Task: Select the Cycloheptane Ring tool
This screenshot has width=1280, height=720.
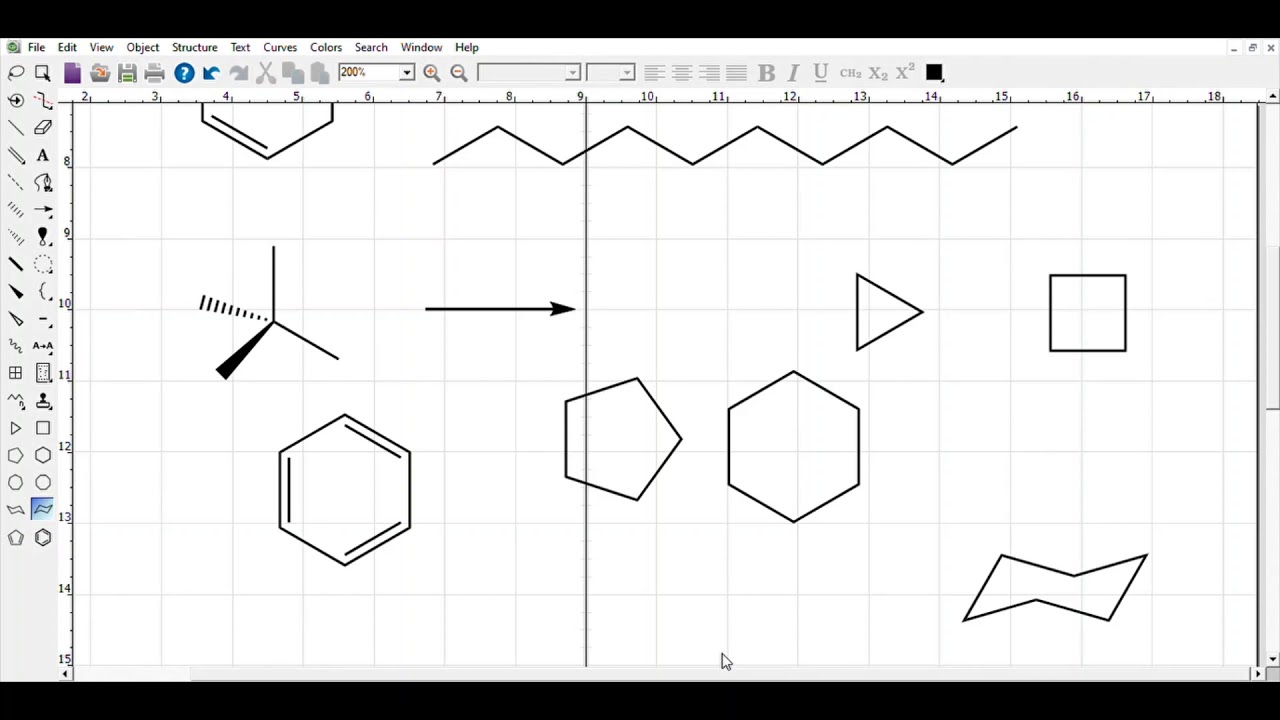Action: pos(16,483)
